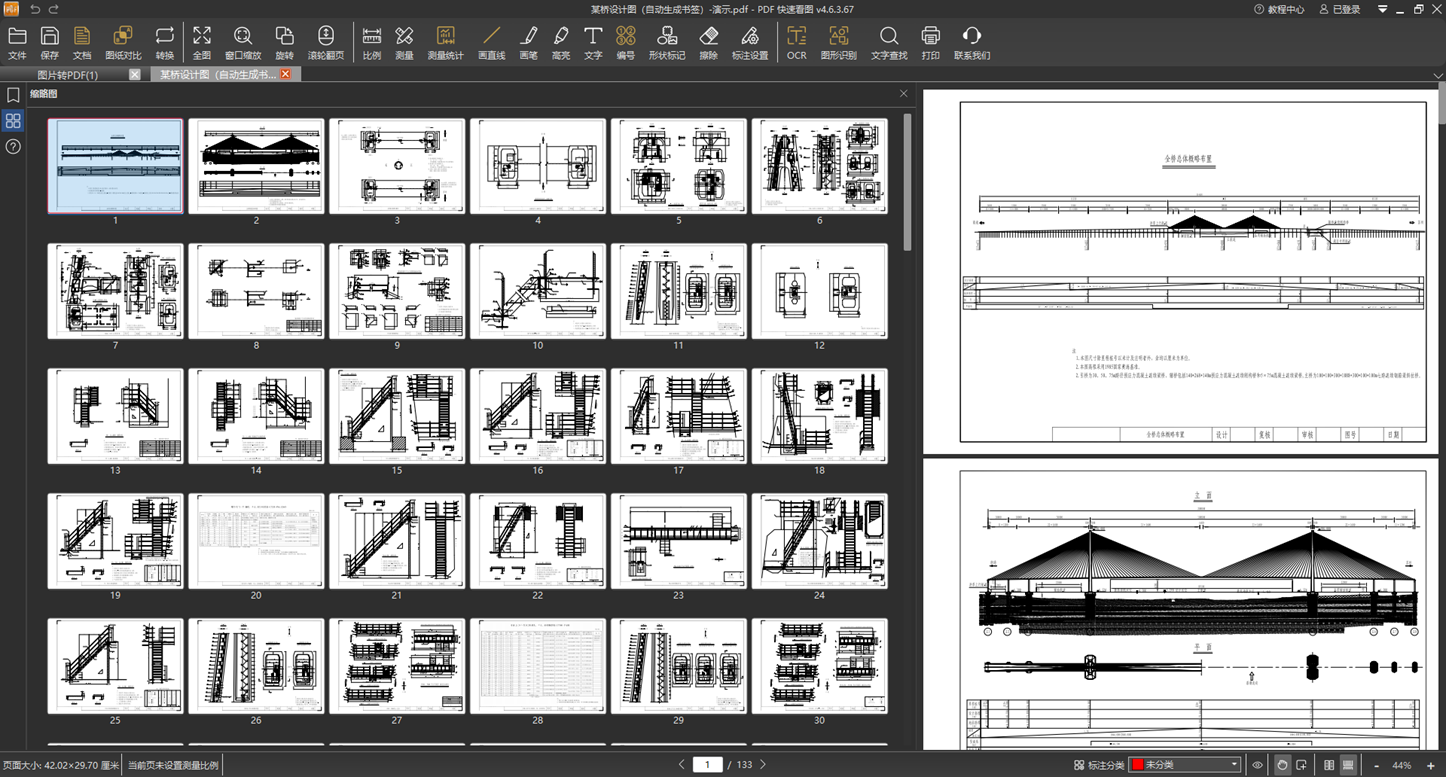This screenshot has width=1446, height=777.
Task: Select the 擦除 eraser tool
Action: [x=708, y=43]
